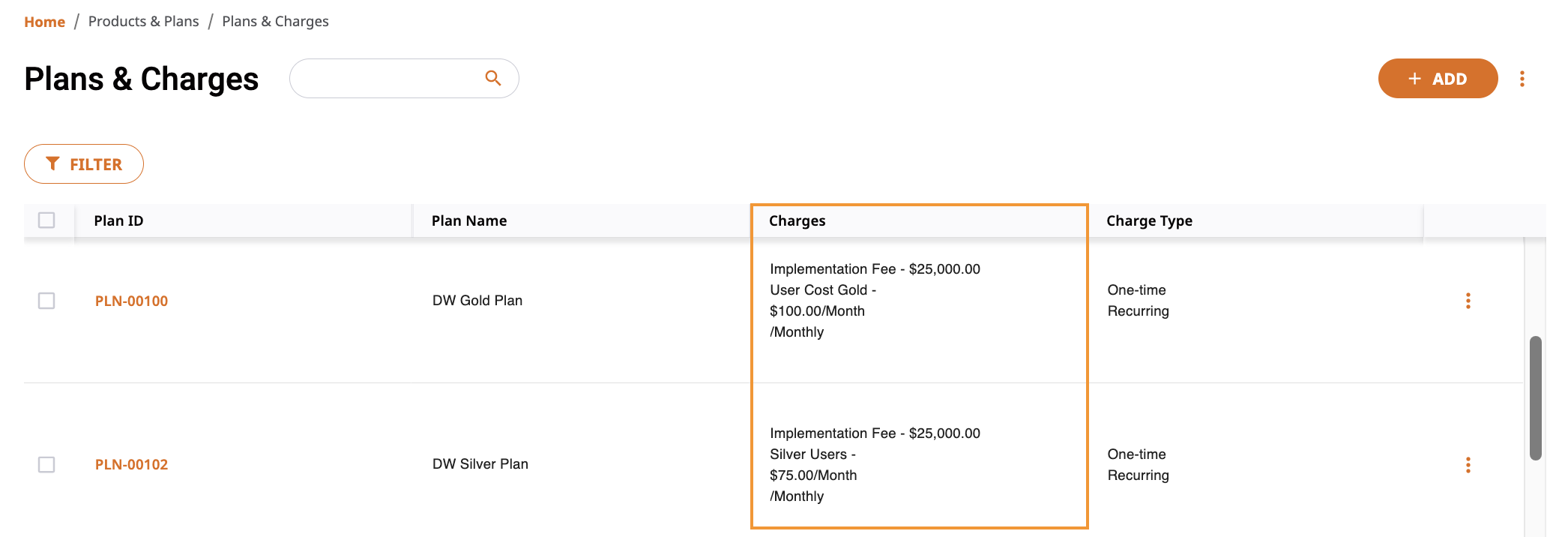Screen dimensions: 1568x537
Task: Check the box for DW Silver Plan row
Action: [x=46, y=465]
